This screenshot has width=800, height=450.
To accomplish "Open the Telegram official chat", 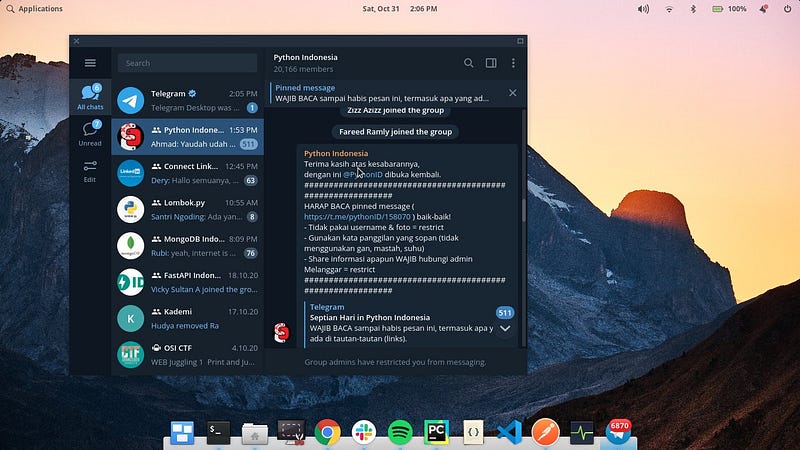I will point(187,100).
